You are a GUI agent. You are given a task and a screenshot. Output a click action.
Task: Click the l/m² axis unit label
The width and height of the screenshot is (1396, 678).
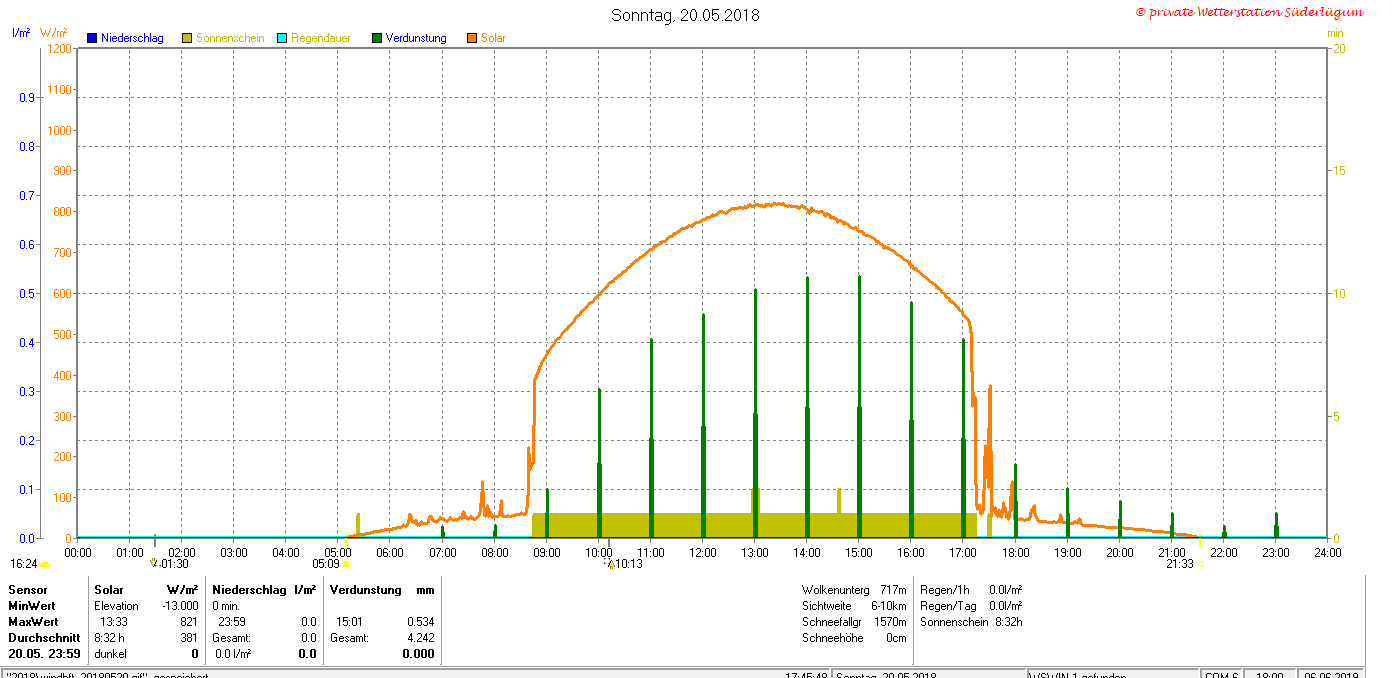20,33
